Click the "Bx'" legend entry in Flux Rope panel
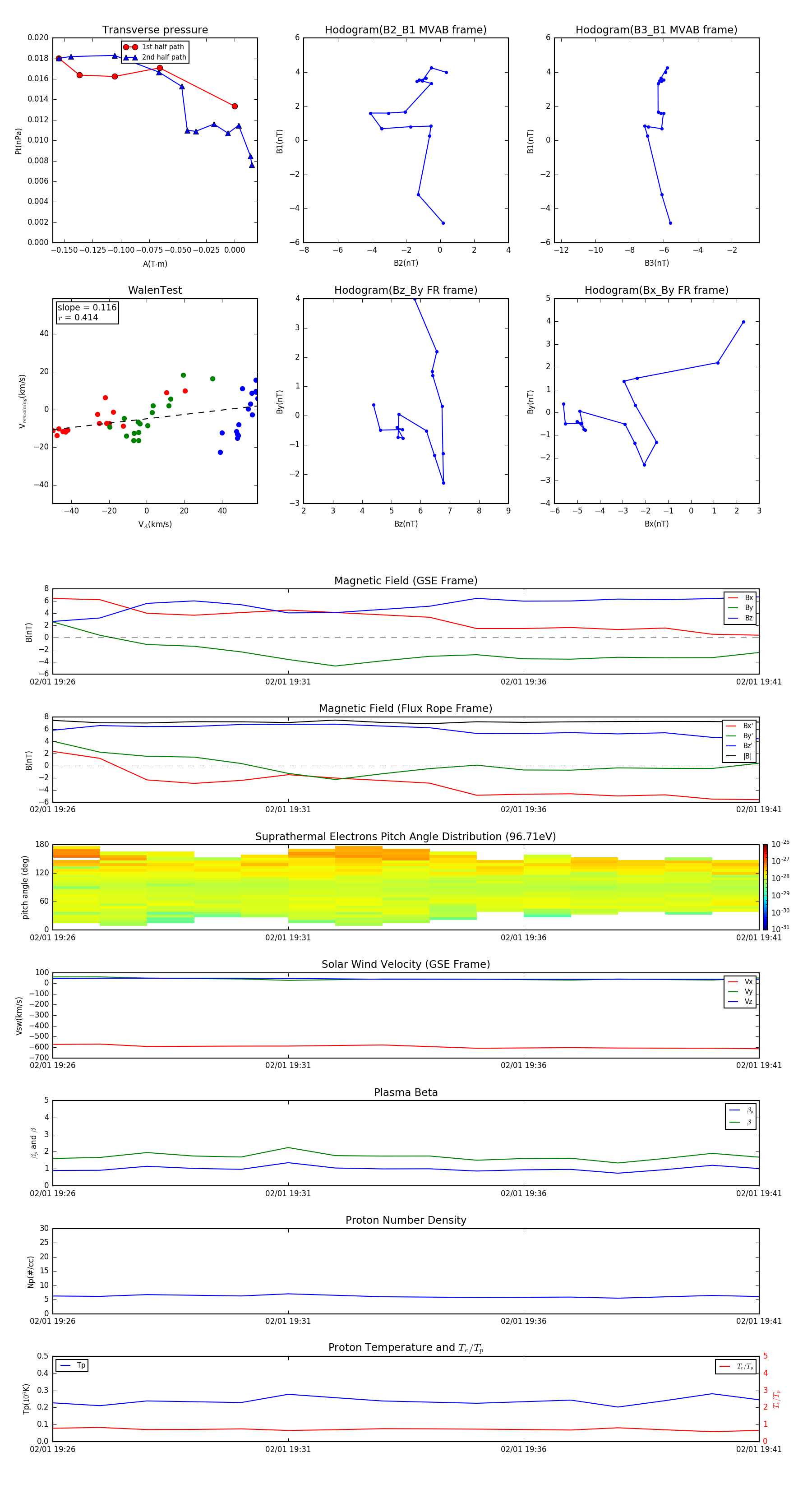The height and width of the screenshot is (1489, 812). point(739,726)
